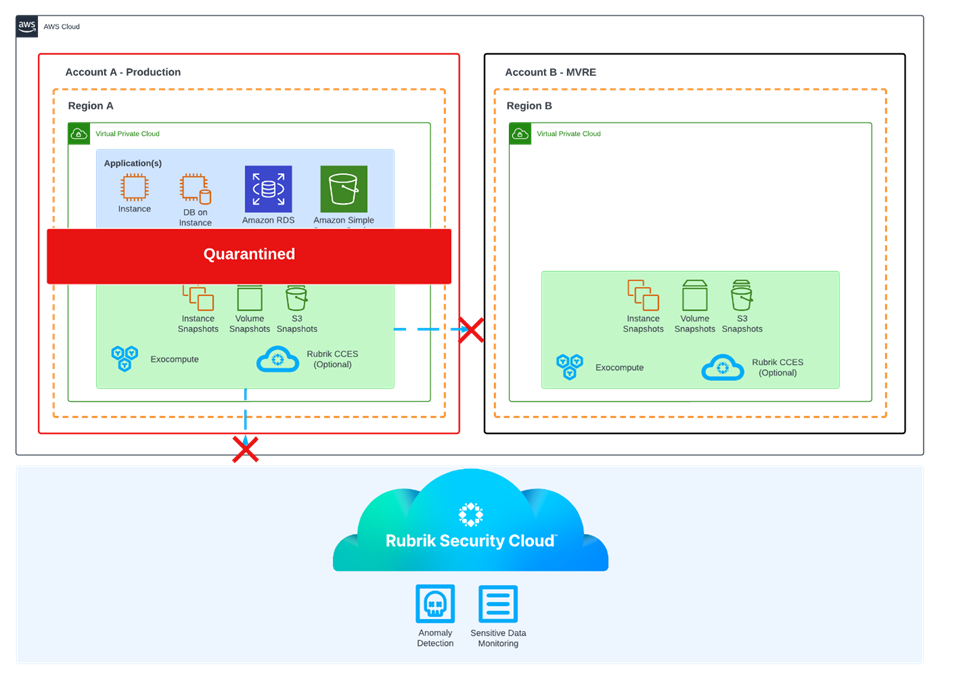Image resolution: width=967 pixels, height=680 pixels.
Task: Select the Exocompute icon in Region A
Action: pos(124,358)
